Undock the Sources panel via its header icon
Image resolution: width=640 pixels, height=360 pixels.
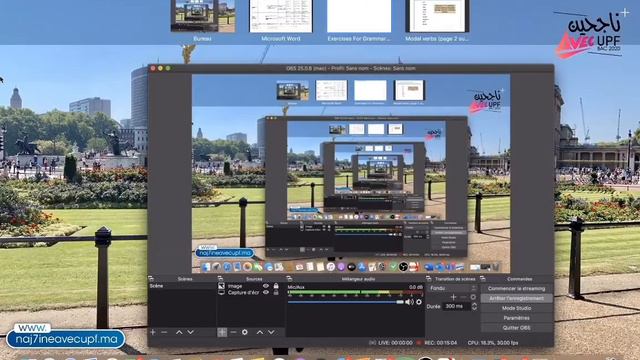220,279
